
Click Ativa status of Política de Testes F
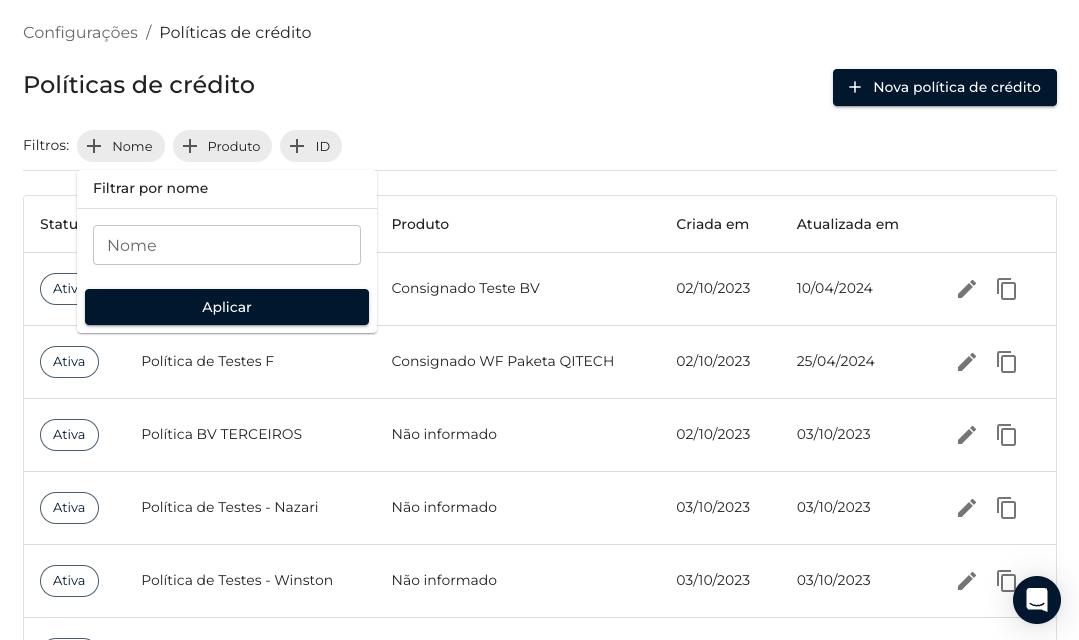[69, 362]
